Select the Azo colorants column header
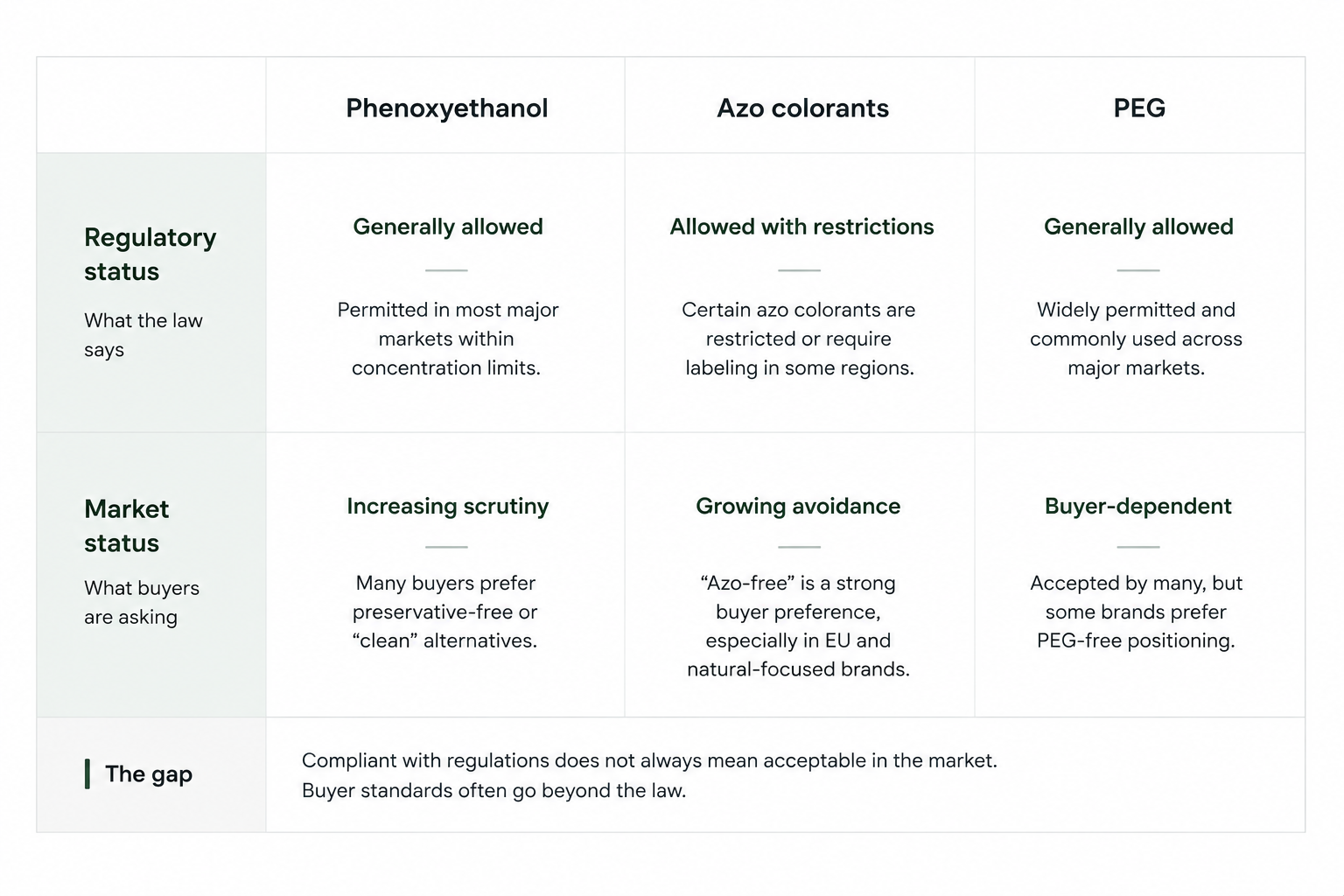 pyautogui.click(x=802, y=108)
